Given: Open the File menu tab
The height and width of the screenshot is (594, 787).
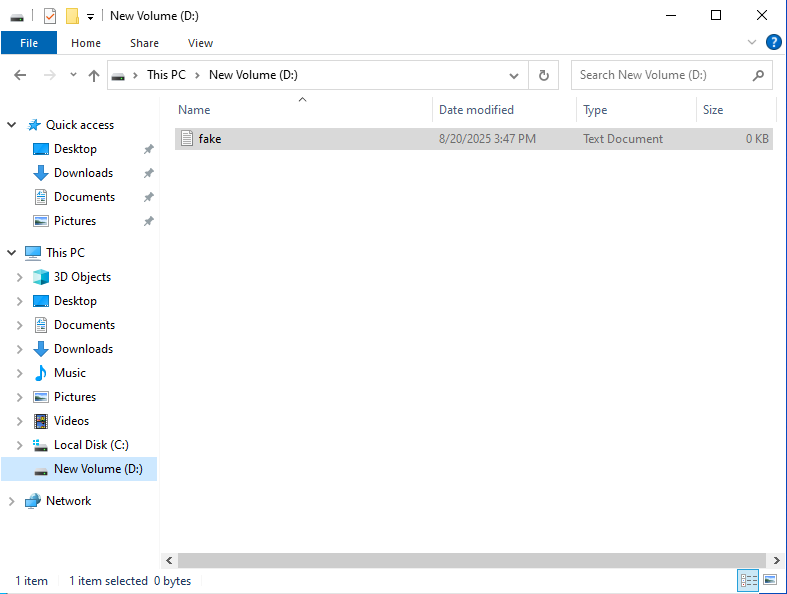Looking at the screenshot, I should click(29, 43).
